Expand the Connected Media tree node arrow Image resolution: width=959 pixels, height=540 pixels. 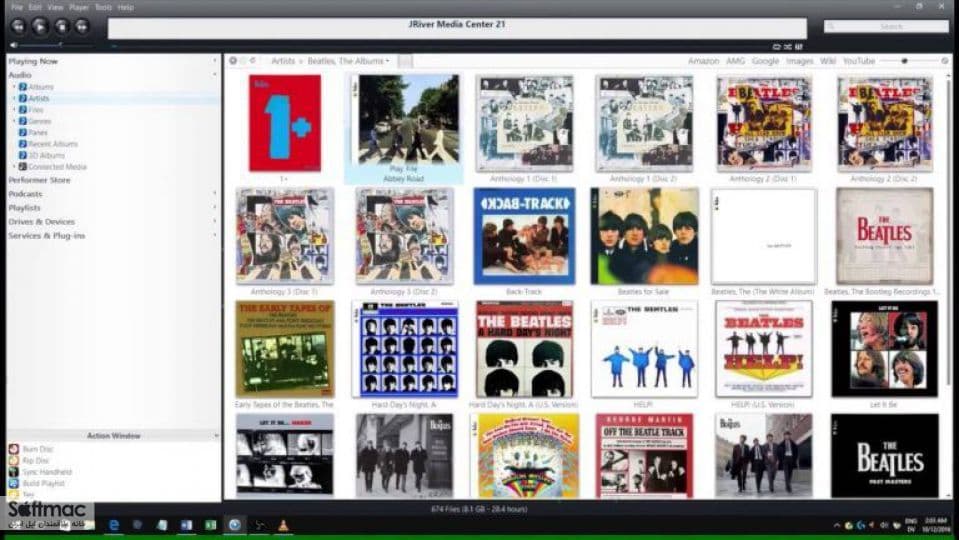coord(14,166)
